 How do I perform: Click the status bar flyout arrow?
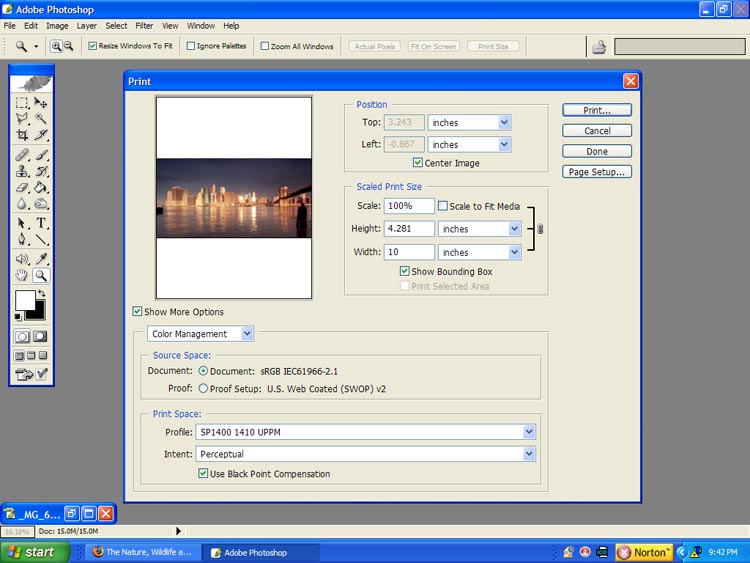[x=178, y=531]
